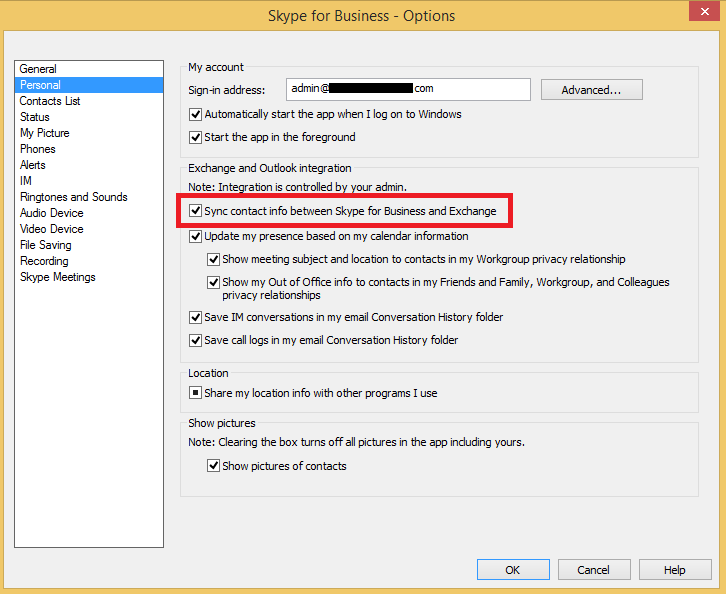Toggle Save call logs in email folder
Image resolution: width=726 pixels, height=594 pixels.
(x=195, y=340)
